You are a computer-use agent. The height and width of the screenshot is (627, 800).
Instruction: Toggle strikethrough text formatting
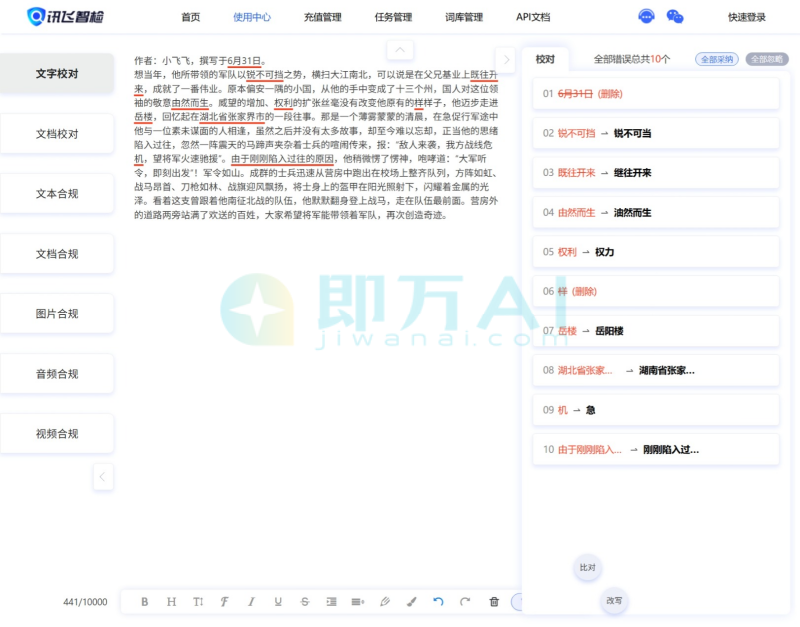304,602
